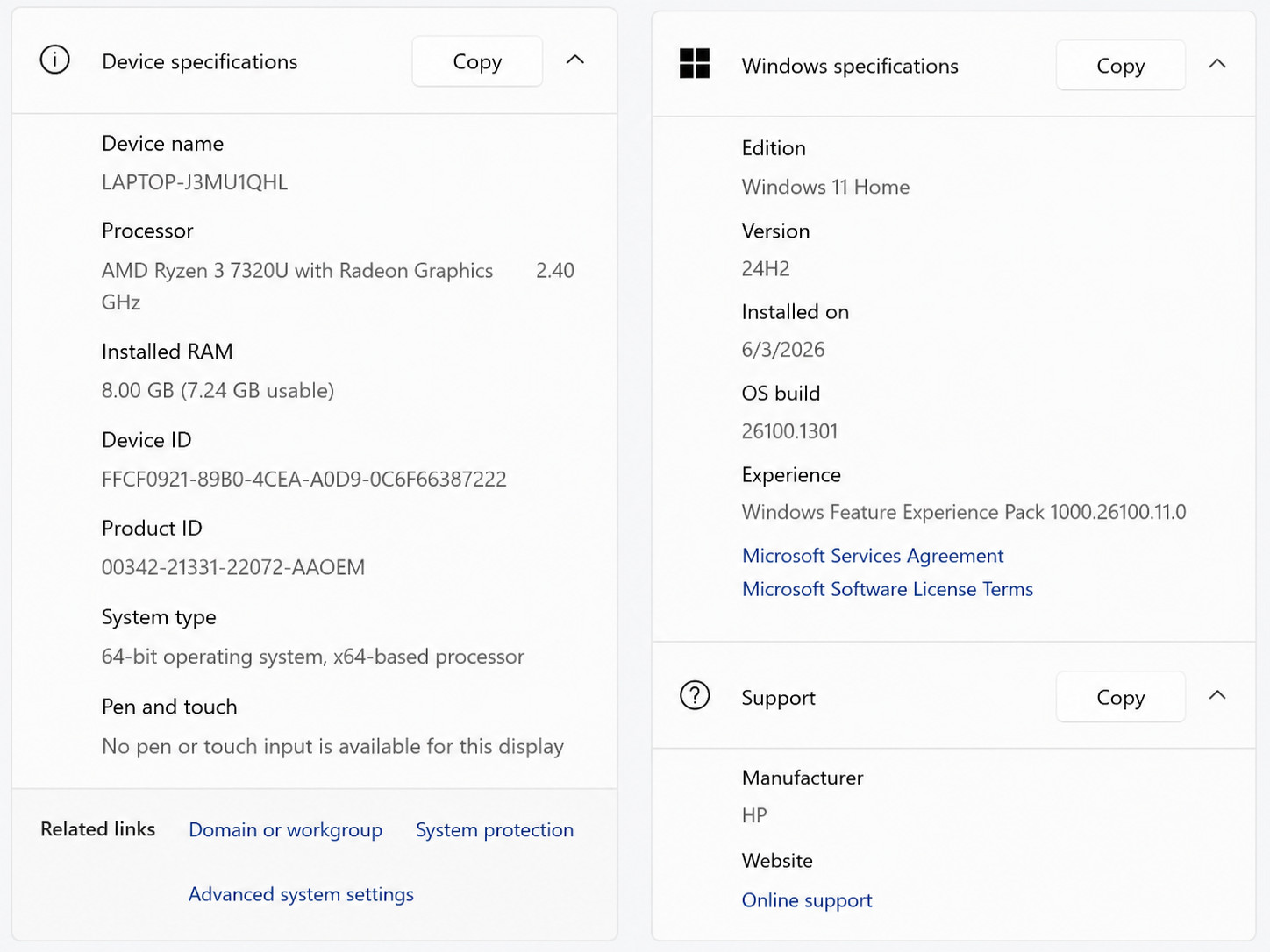1270x952 pixels.
Task: Open Advanced system settings link
Action: [301, 894]
